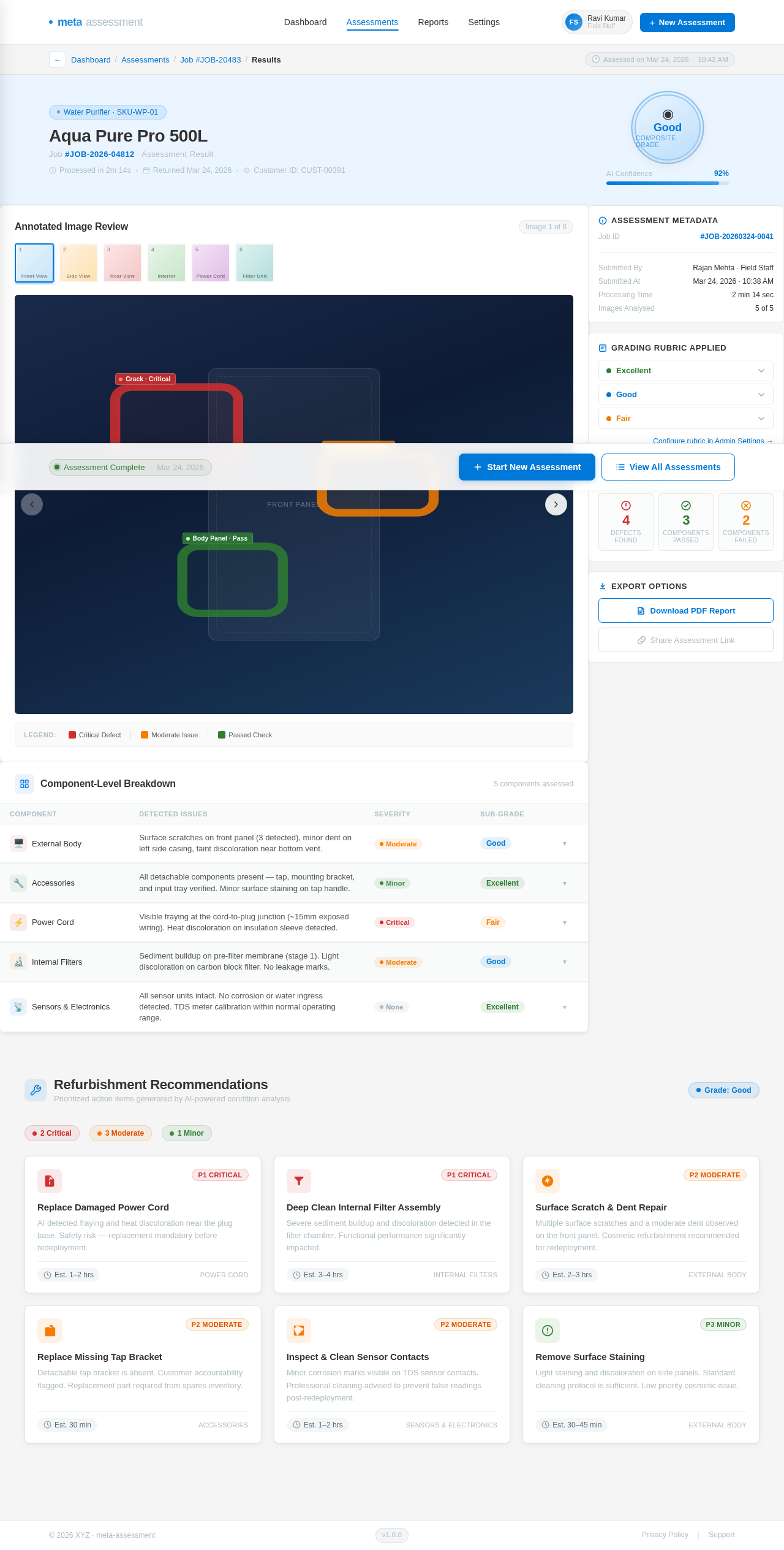Viewport: 784px width, 1550px height.
Task: Expand the Power Cord row details
Action: 565,922
